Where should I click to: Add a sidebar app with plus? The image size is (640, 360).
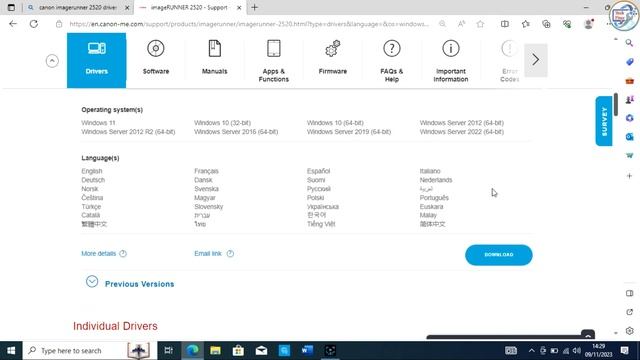click(x=629, y=176)
